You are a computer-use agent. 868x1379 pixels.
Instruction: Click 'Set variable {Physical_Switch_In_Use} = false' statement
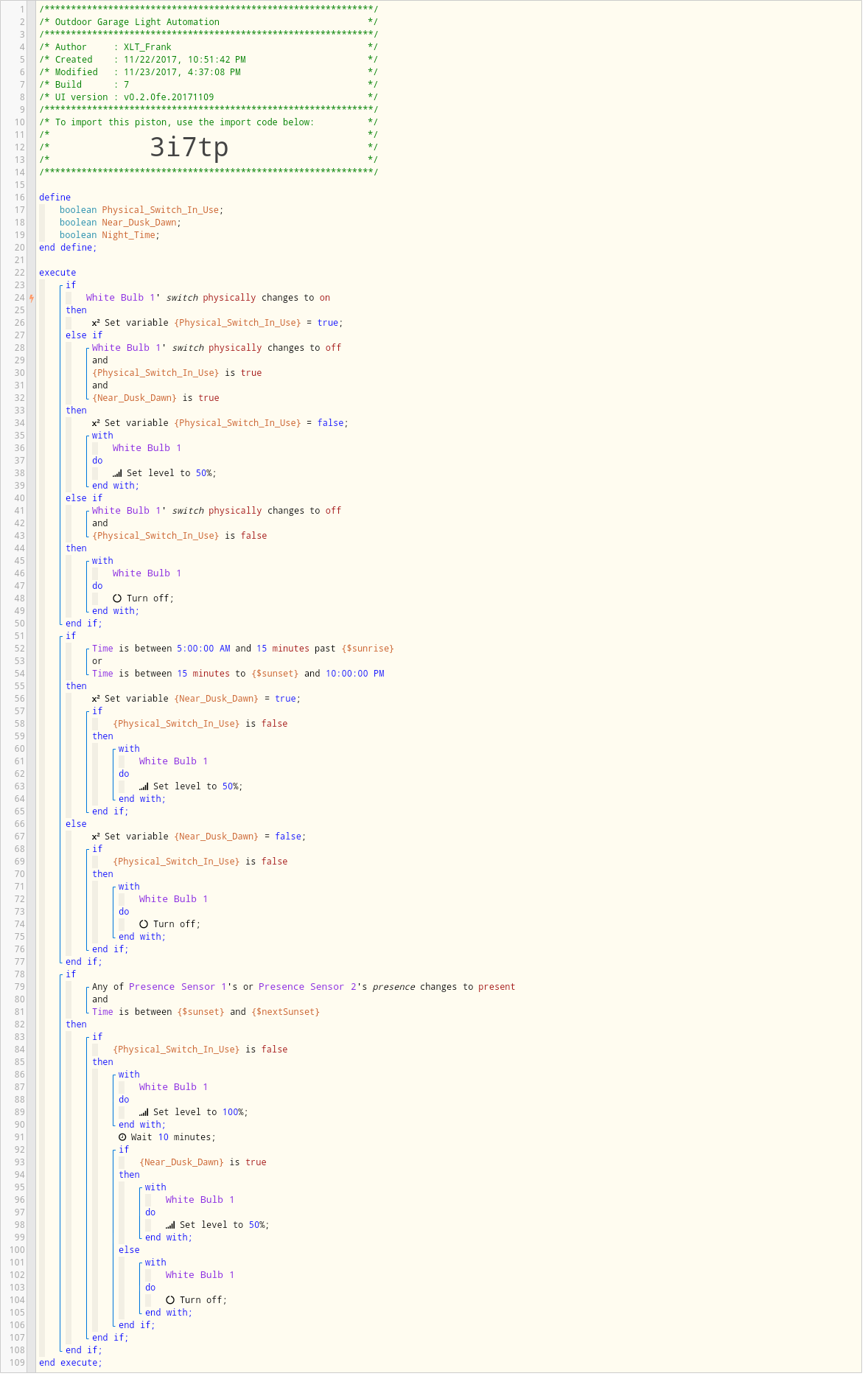click(220, 423)
